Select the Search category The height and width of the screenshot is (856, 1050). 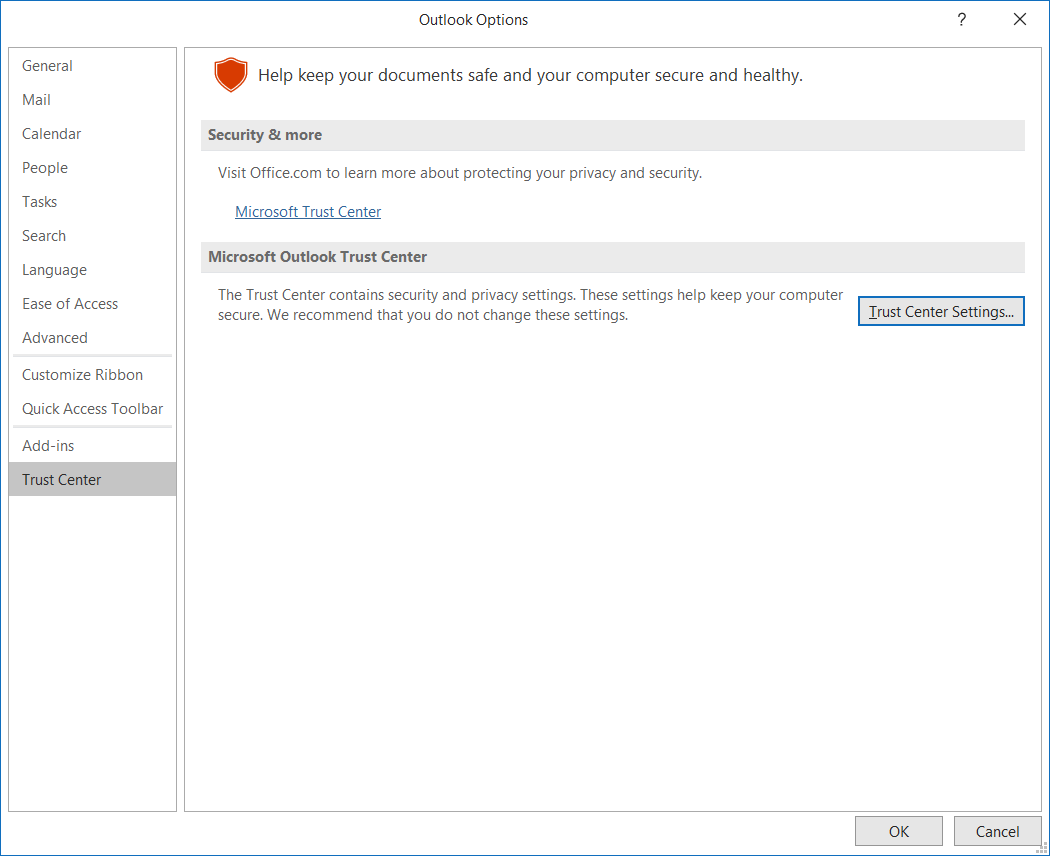click(92, 236)
